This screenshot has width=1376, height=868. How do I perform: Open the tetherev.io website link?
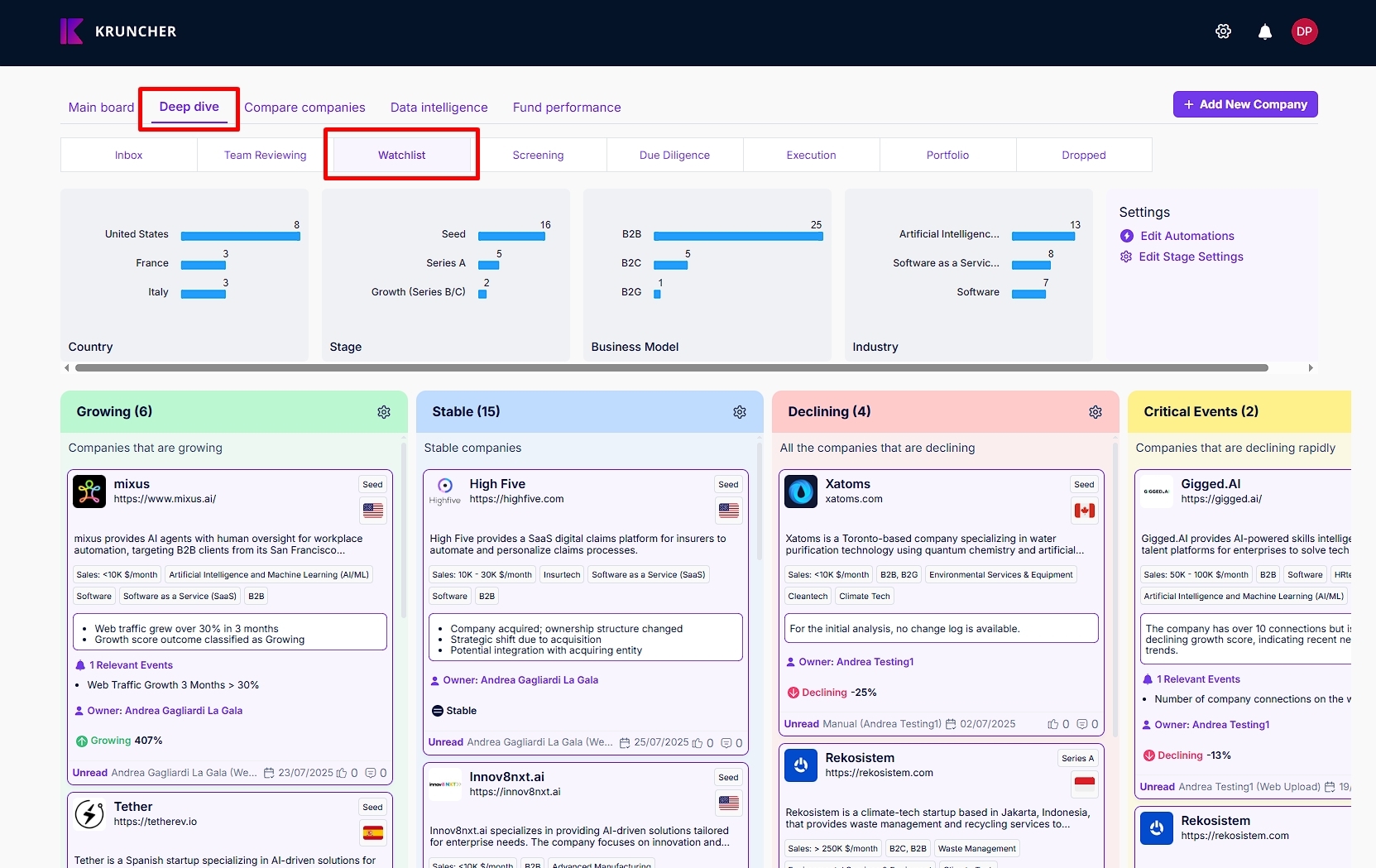click(x=156, y=822)
